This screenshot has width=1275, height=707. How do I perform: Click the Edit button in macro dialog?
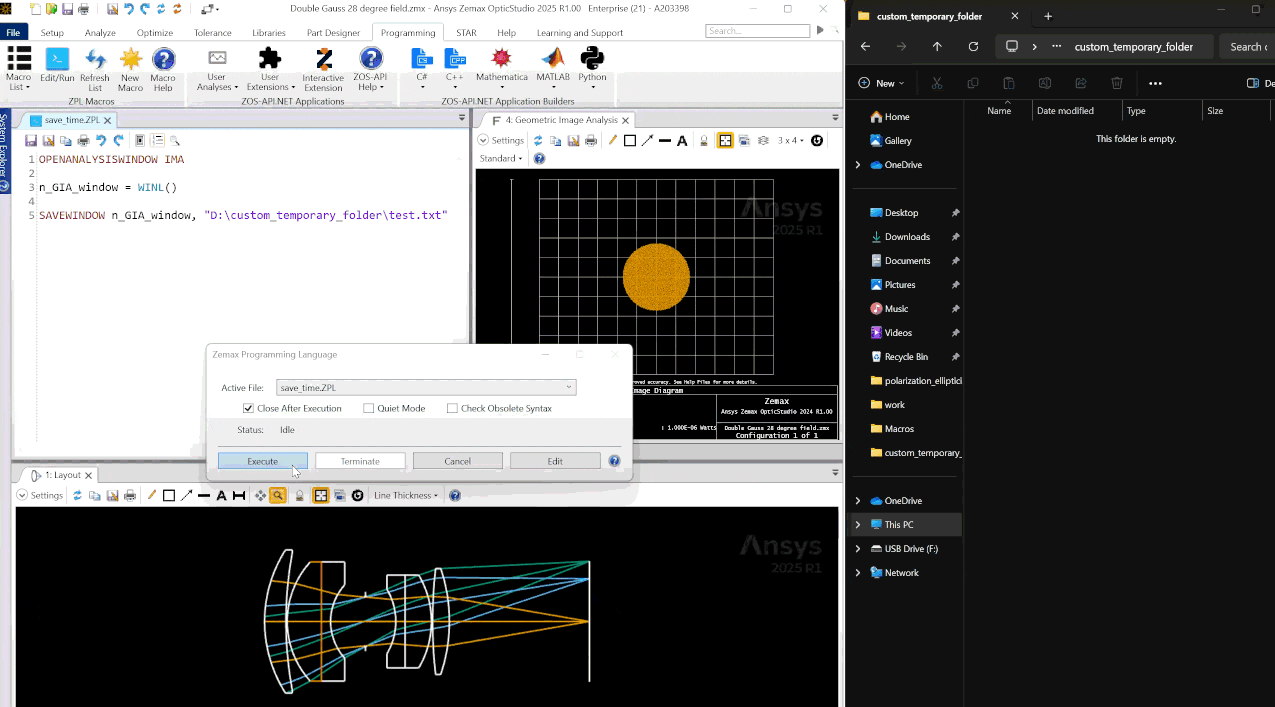(x=555, y=461)
